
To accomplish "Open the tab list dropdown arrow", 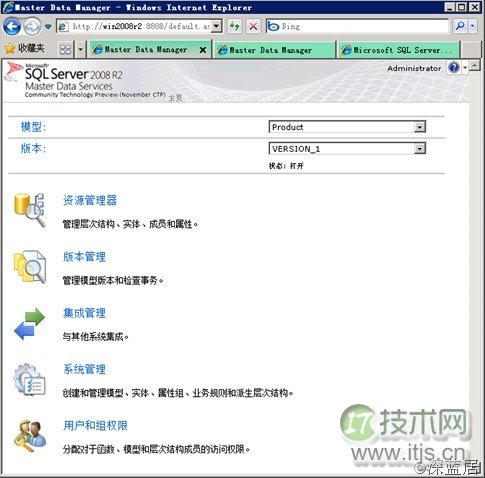I will 80,50.
